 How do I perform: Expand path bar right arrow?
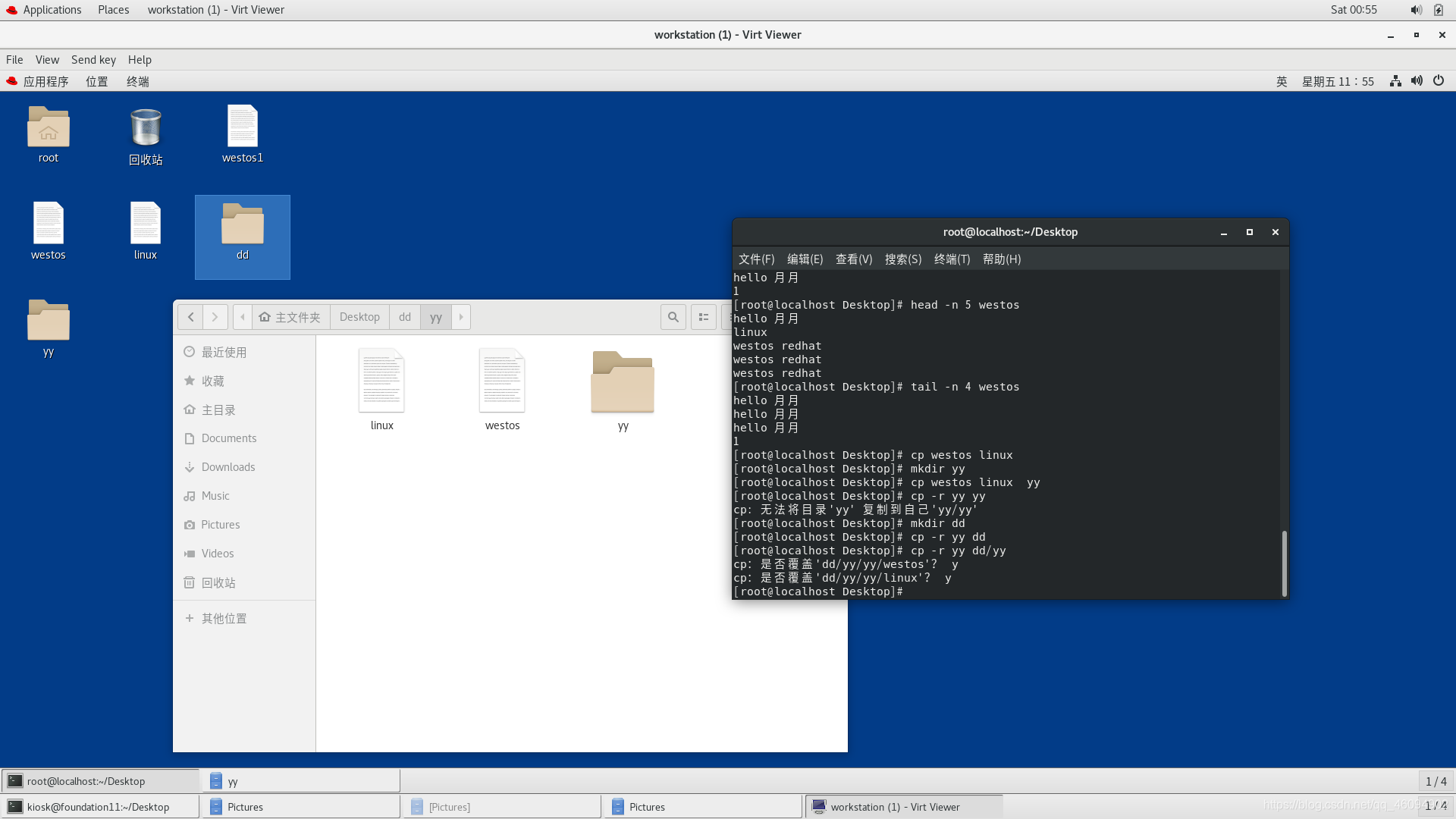click(461, 317)
